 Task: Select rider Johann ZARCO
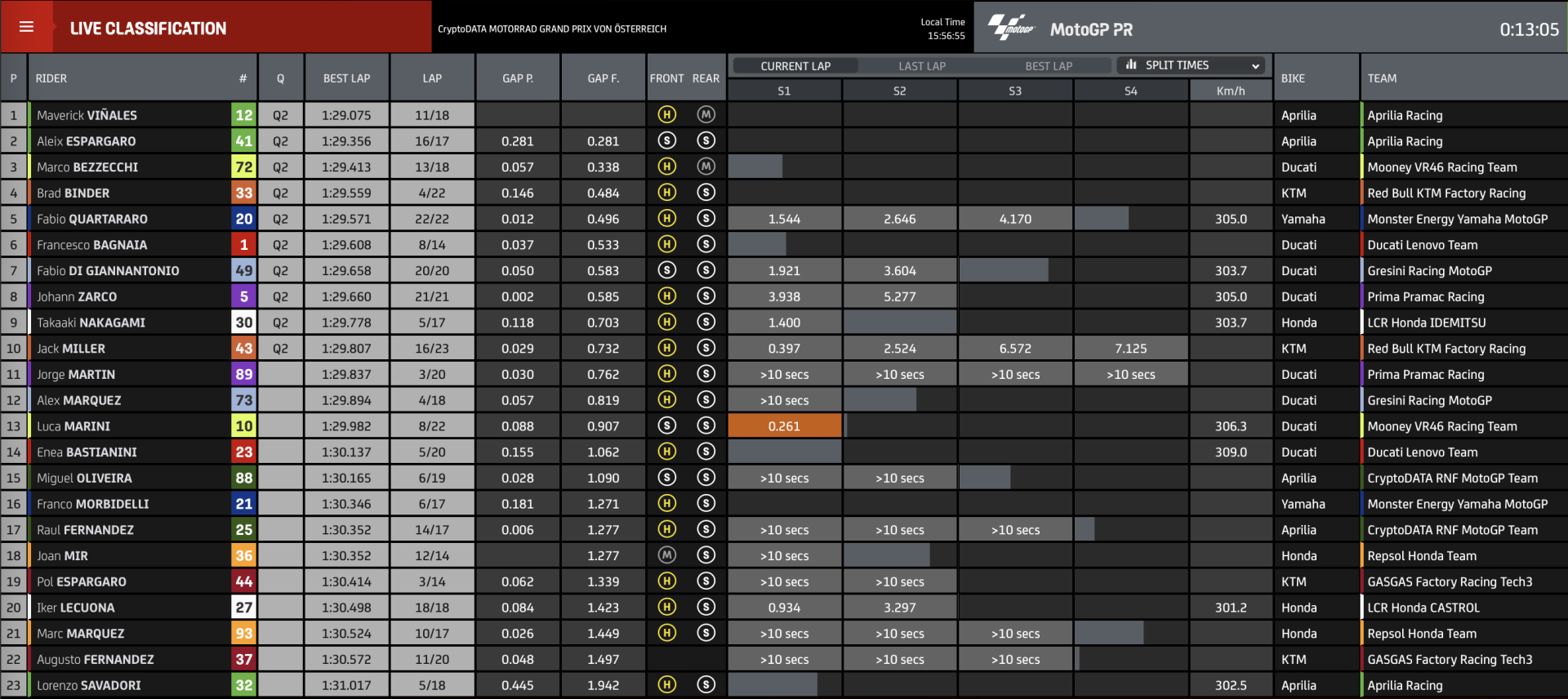pyautogui.click(x=77, y=296)
